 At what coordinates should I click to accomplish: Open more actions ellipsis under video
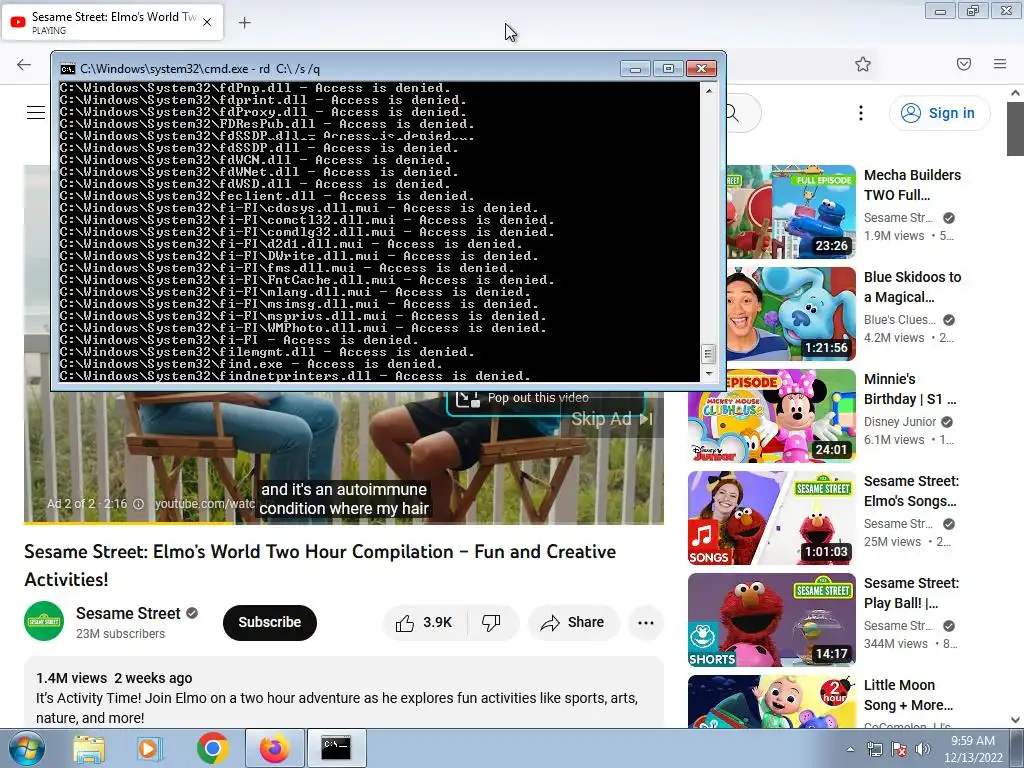click(x=645, y=622)
